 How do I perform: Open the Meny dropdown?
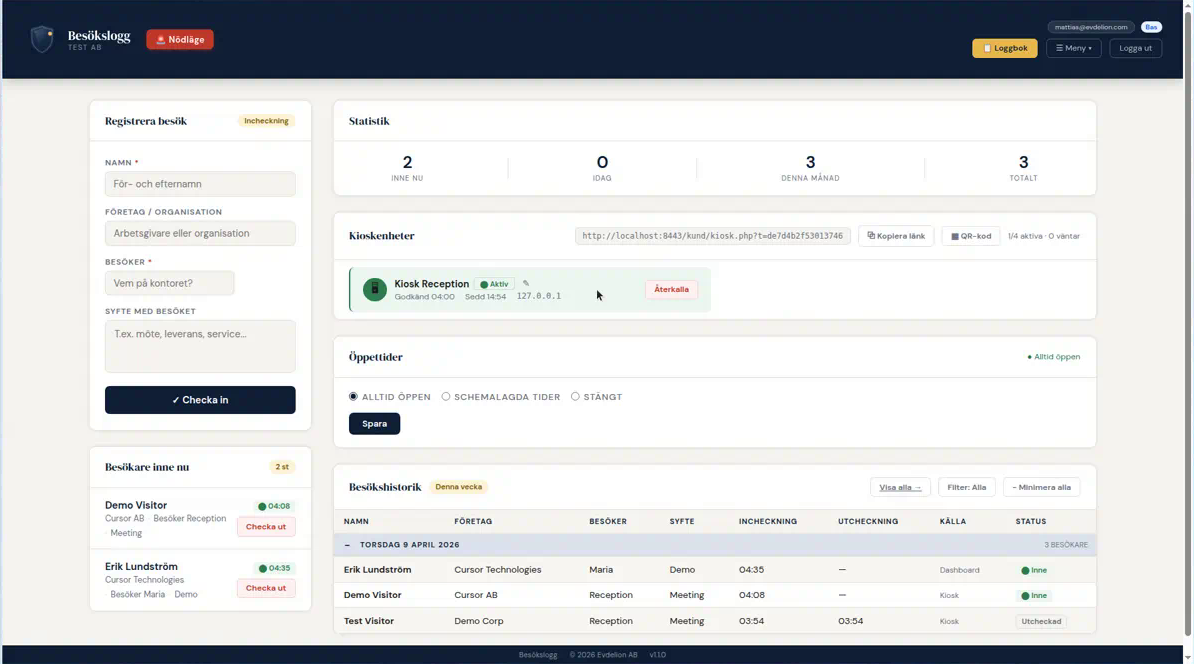(x=1073, y=47)
